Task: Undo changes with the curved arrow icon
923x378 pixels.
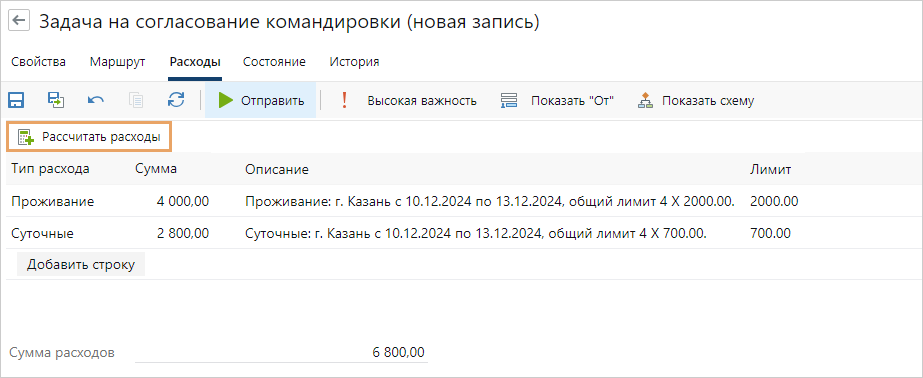Action: pos(96,100)
